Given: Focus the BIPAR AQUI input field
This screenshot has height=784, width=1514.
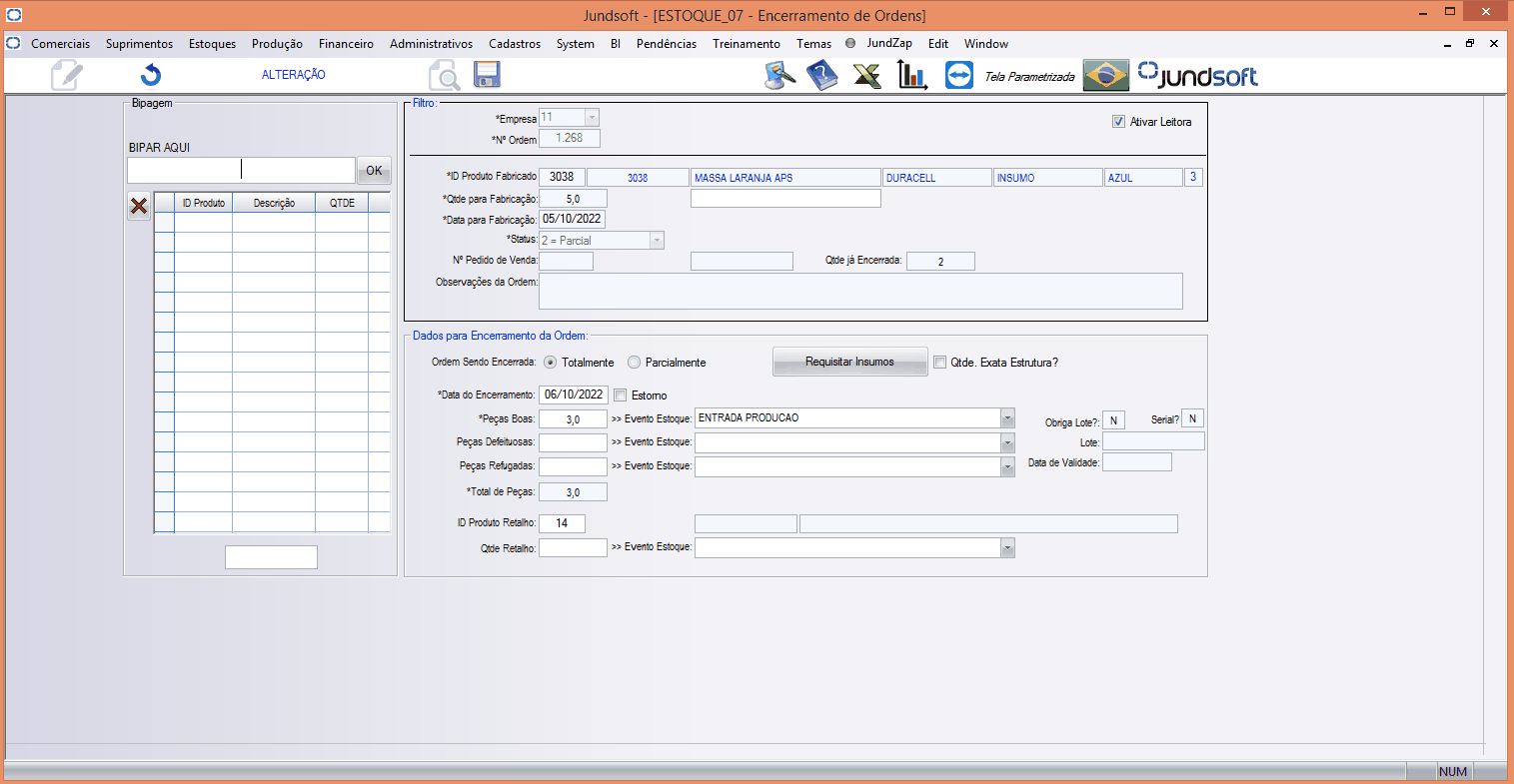Looking at the screenshot, I should (x=241, y=170).
